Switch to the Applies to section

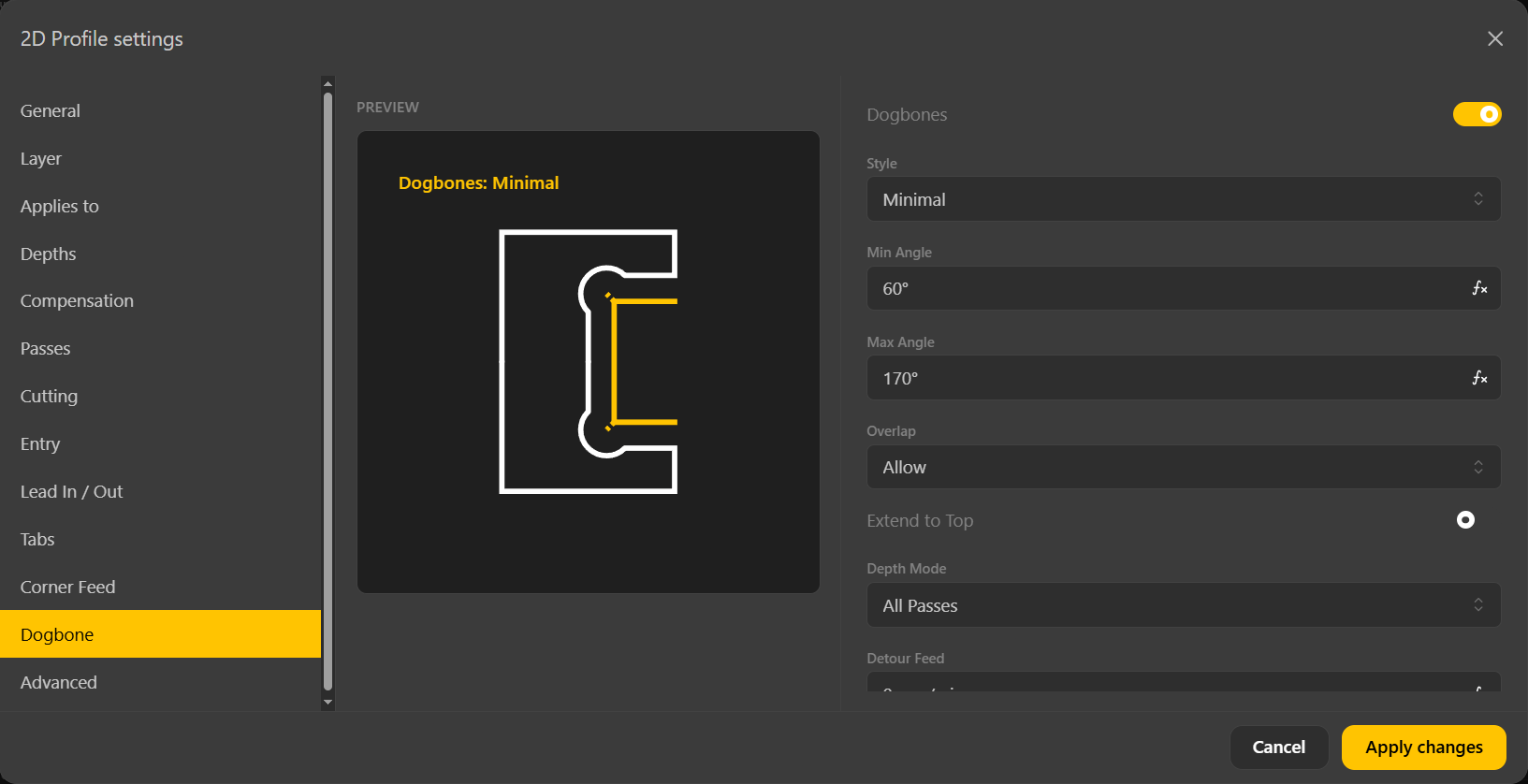[x=160, y=206]
